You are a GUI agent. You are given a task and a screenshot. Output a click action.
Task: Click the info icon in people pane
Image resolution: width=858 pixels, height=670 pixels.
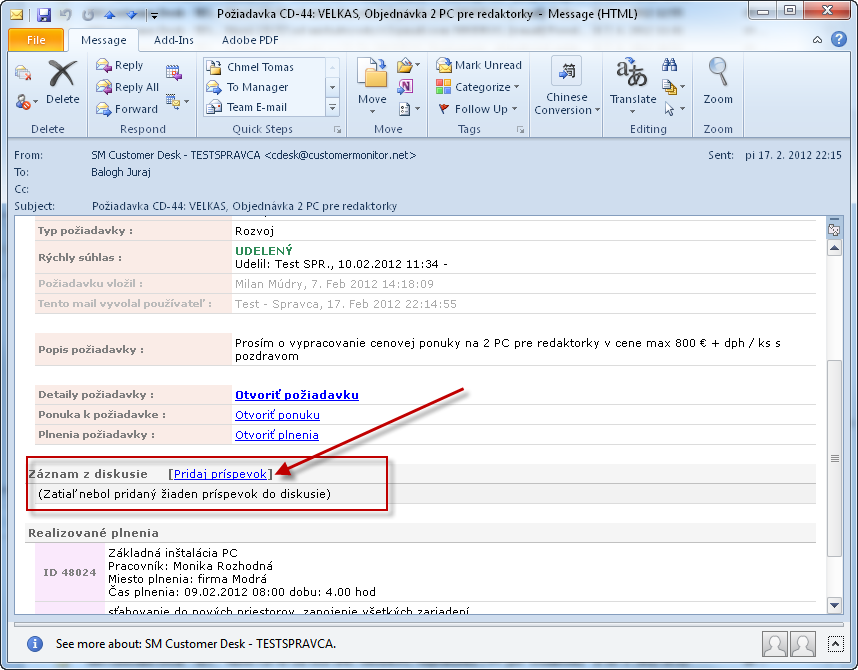pos(34,644)
